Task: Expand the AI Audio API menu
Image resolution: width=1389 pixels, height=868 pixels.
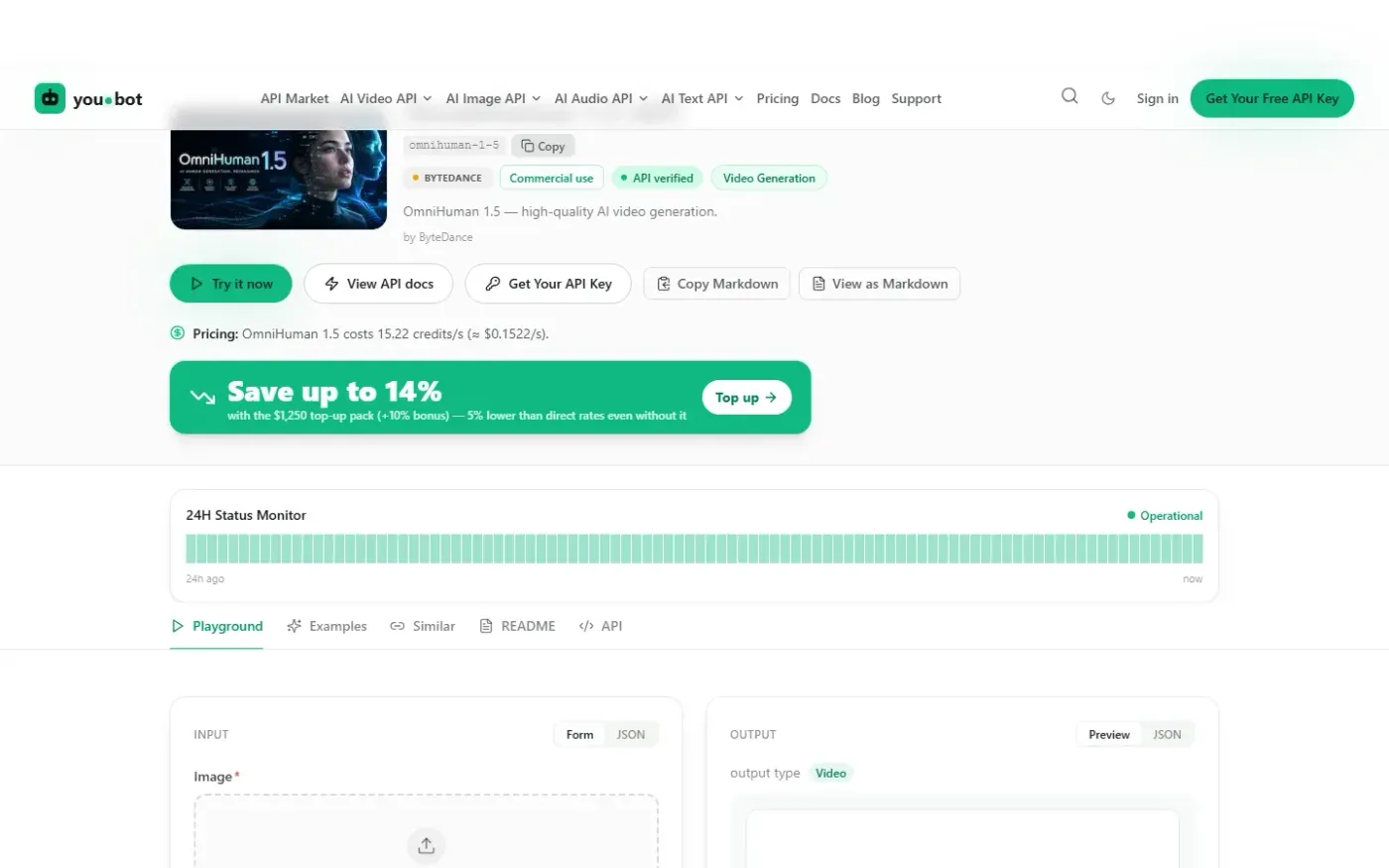Action: (x=601, y=98)
